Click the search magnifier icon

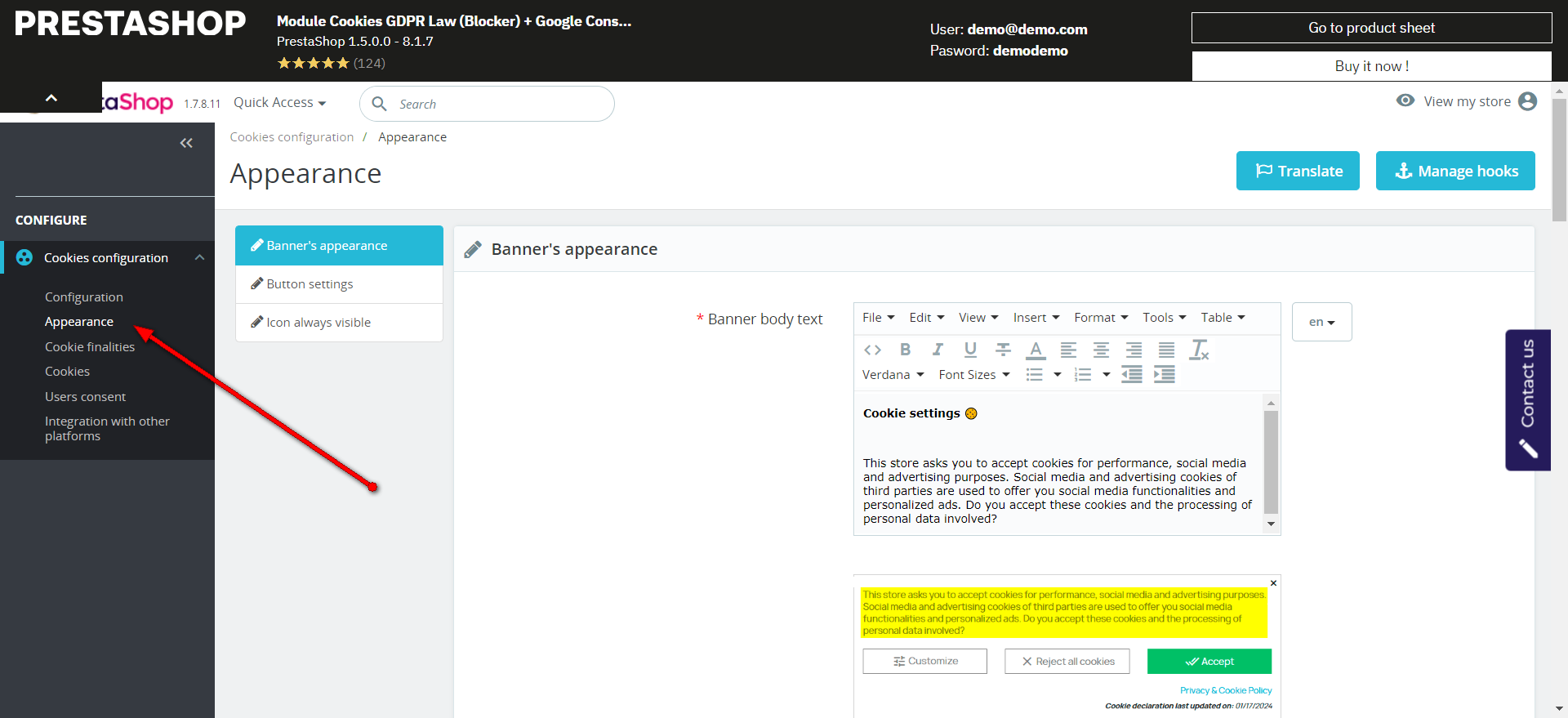379,104
